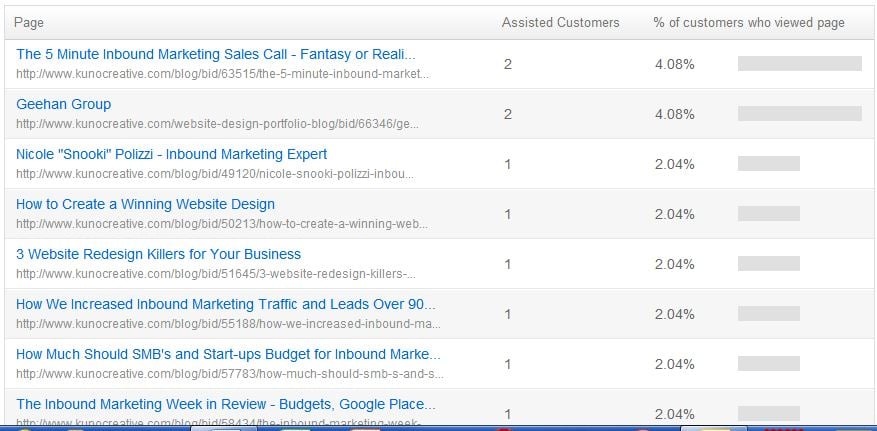Image resolution: width=877 pixels, height=431 pixels.
Task: Click the blog/bid/63515 URL text
Action: (x=222, y=74)
